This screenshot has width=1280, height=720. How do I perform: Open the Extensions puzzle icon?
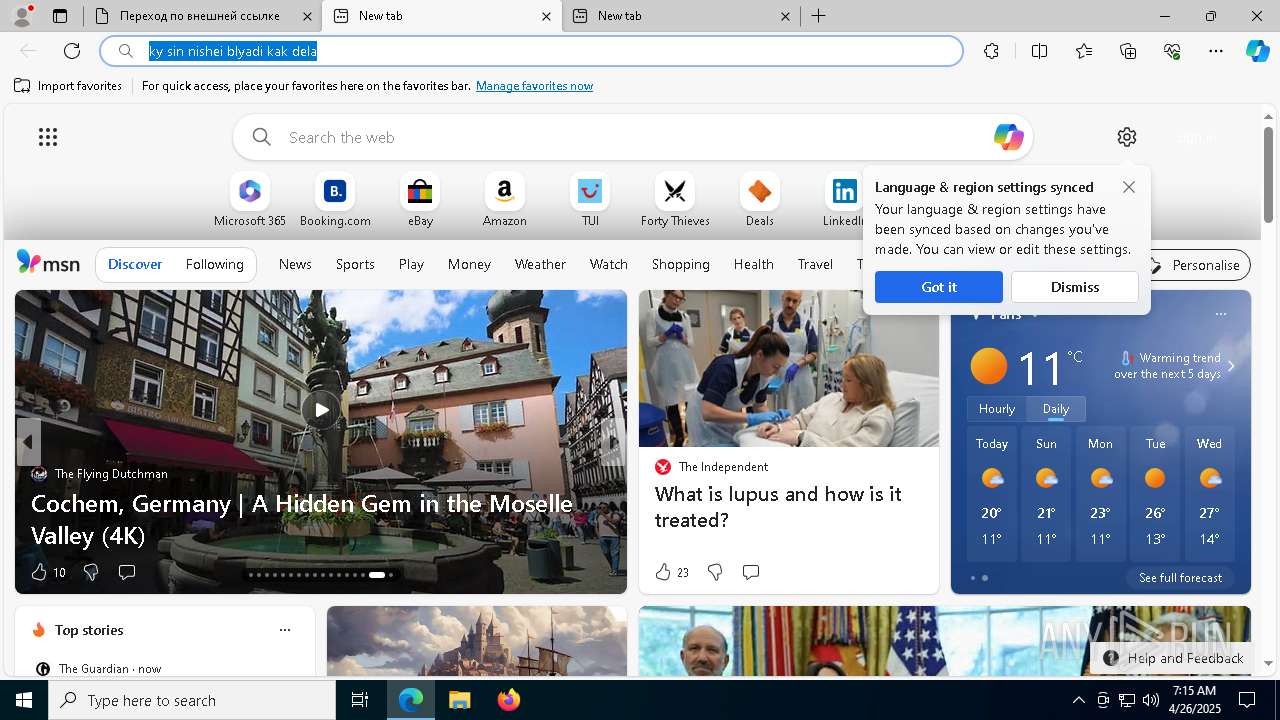(x=991, y=51)
